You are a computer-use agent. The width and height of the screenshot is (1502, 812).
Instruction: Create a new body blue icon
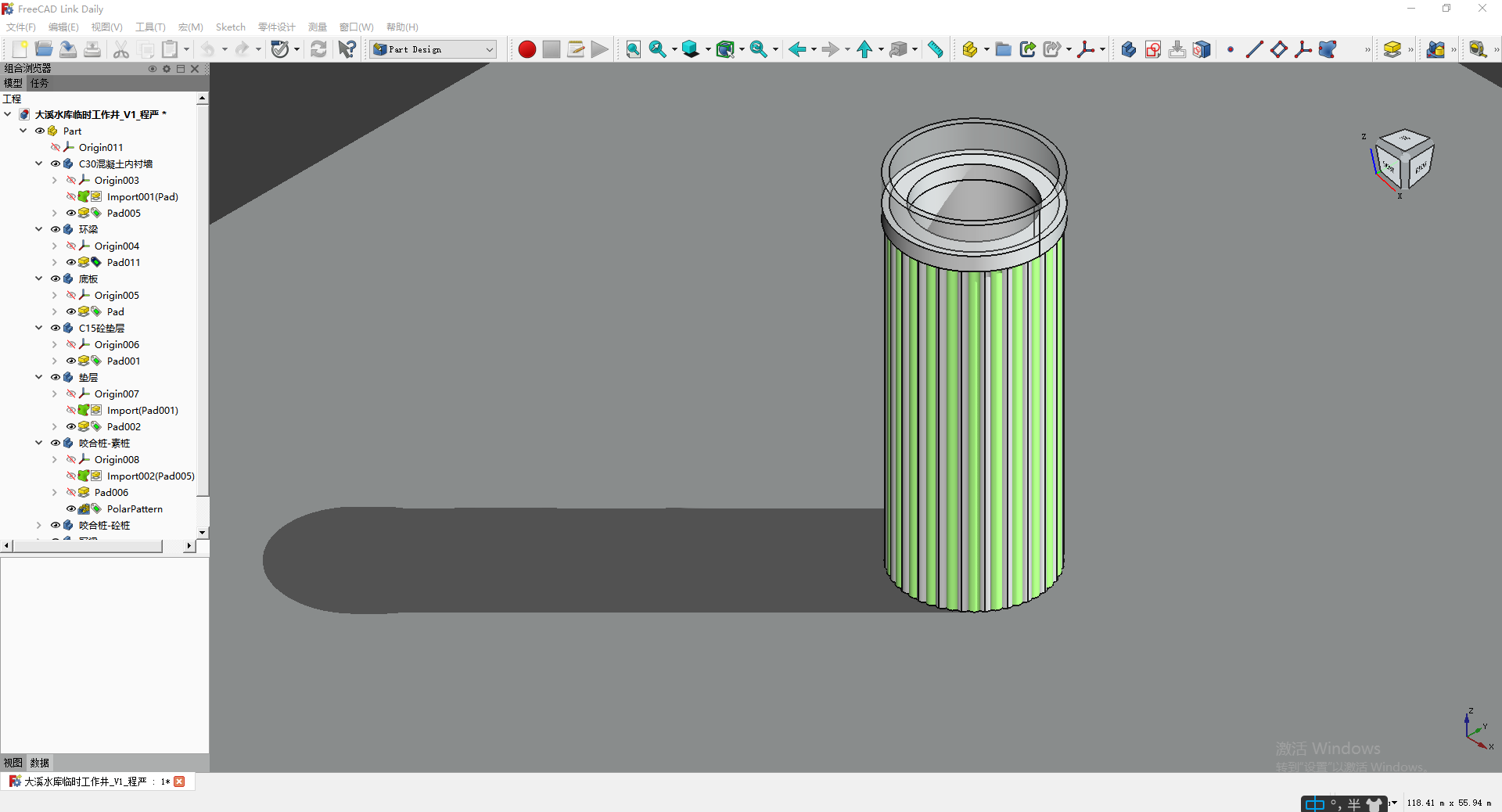[x=1129, y=49]
